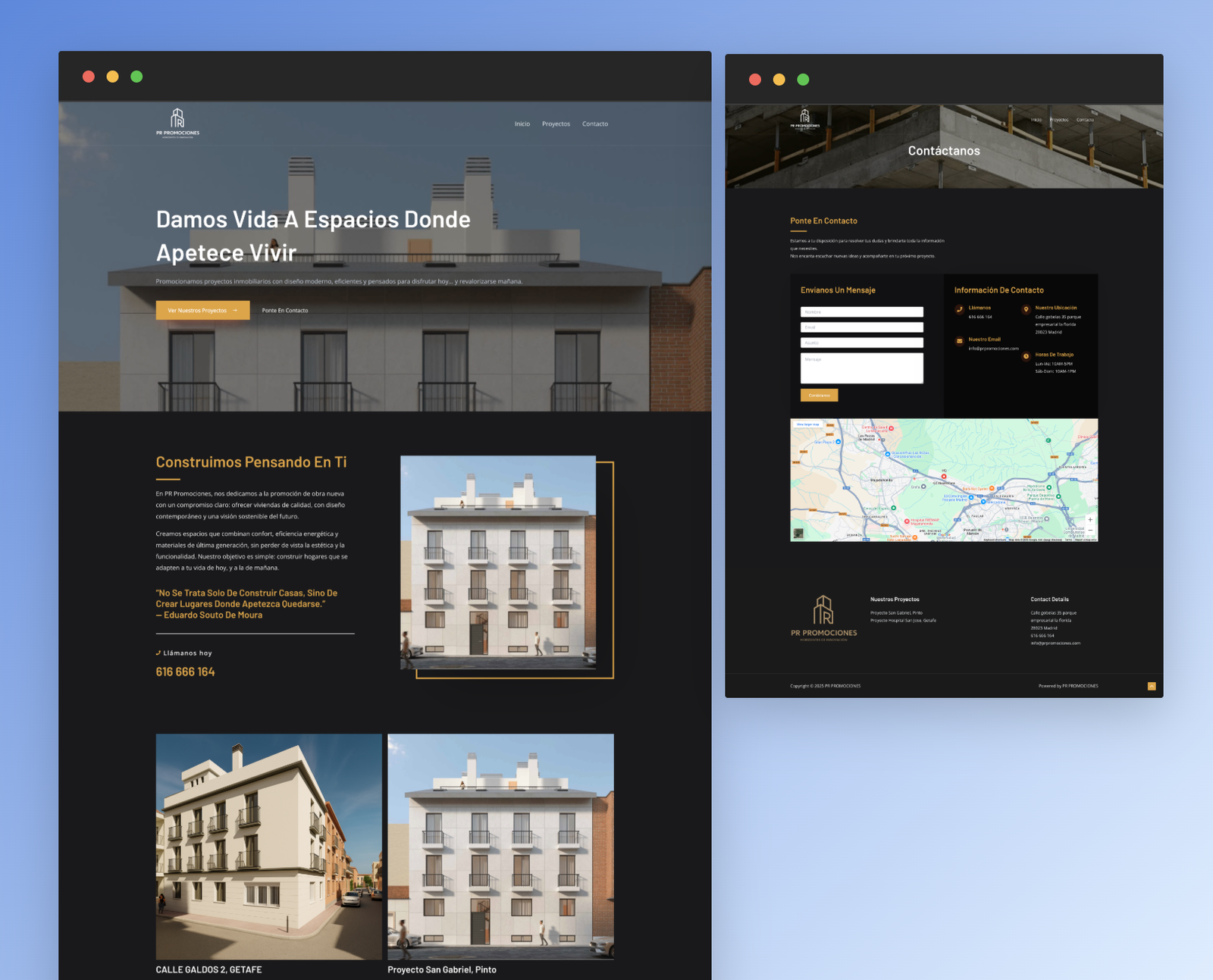The width and height of the screenshot is (1213, 980).
Task: Click into the Mensaje text area
Action: click(861, 368)
